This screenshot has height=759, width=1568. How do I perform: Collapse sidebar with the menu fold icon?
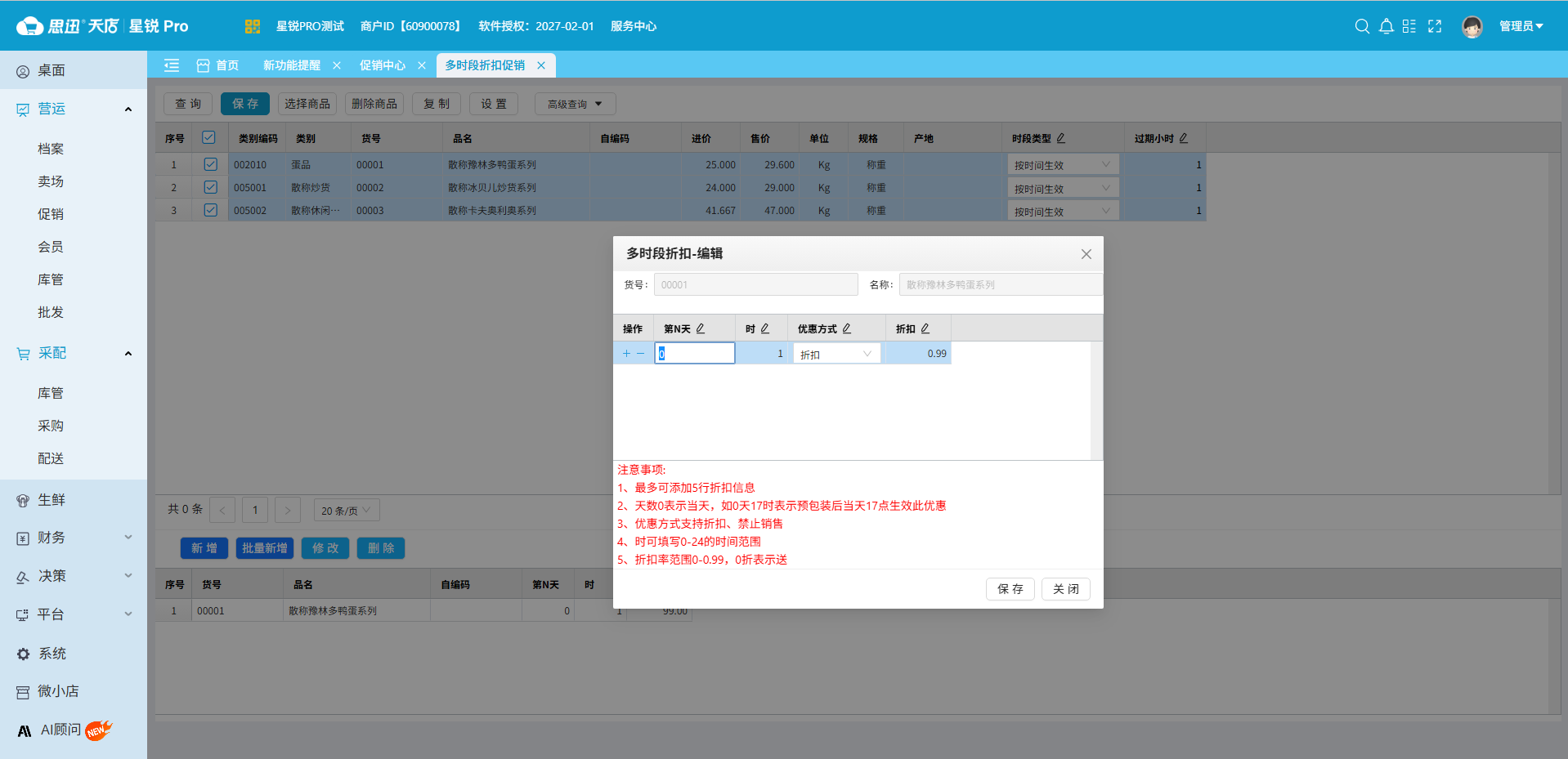click(x=172, y=65)
